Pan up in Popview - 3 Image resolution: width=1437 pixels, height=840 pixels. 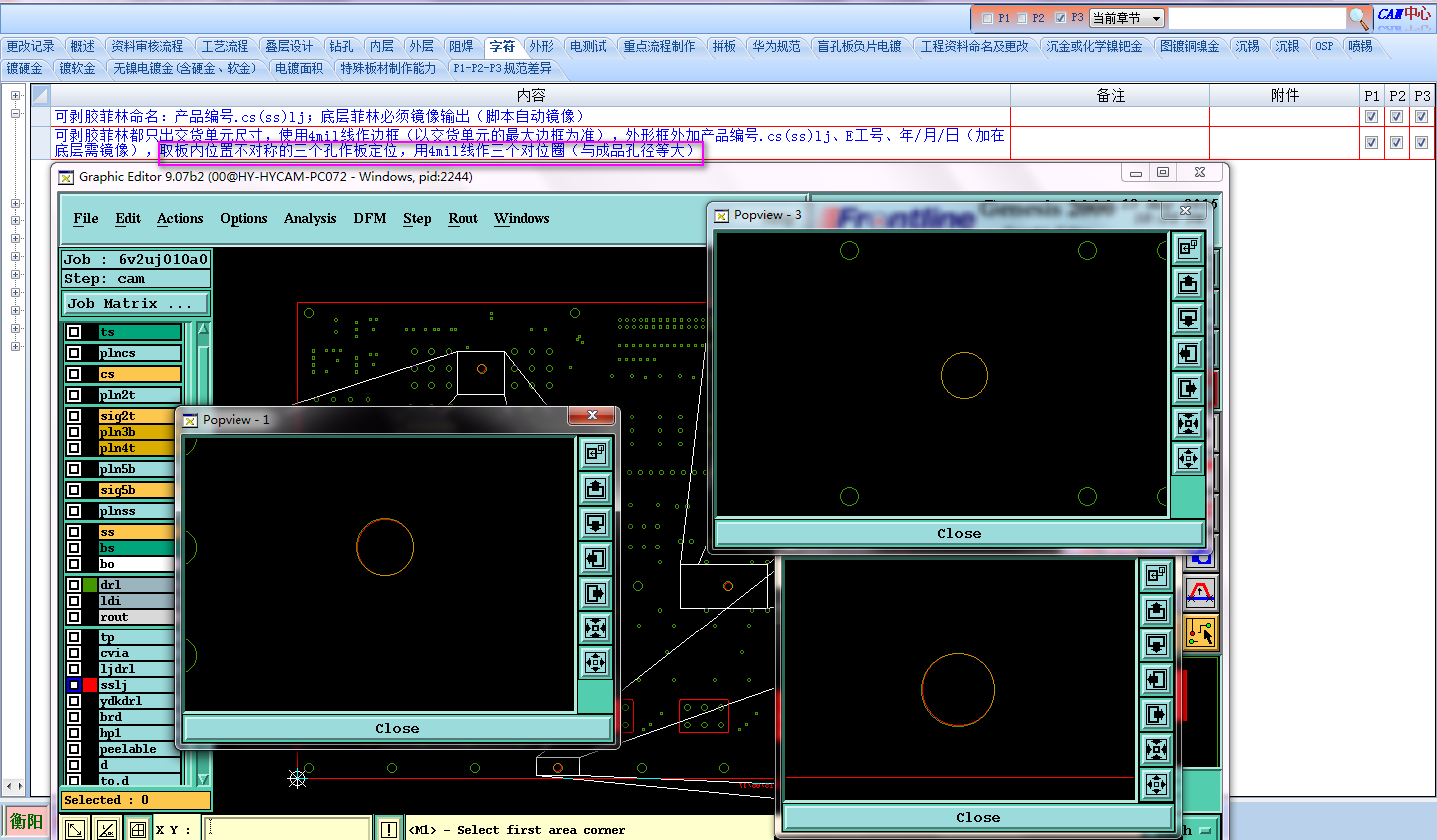[1188, 284]
